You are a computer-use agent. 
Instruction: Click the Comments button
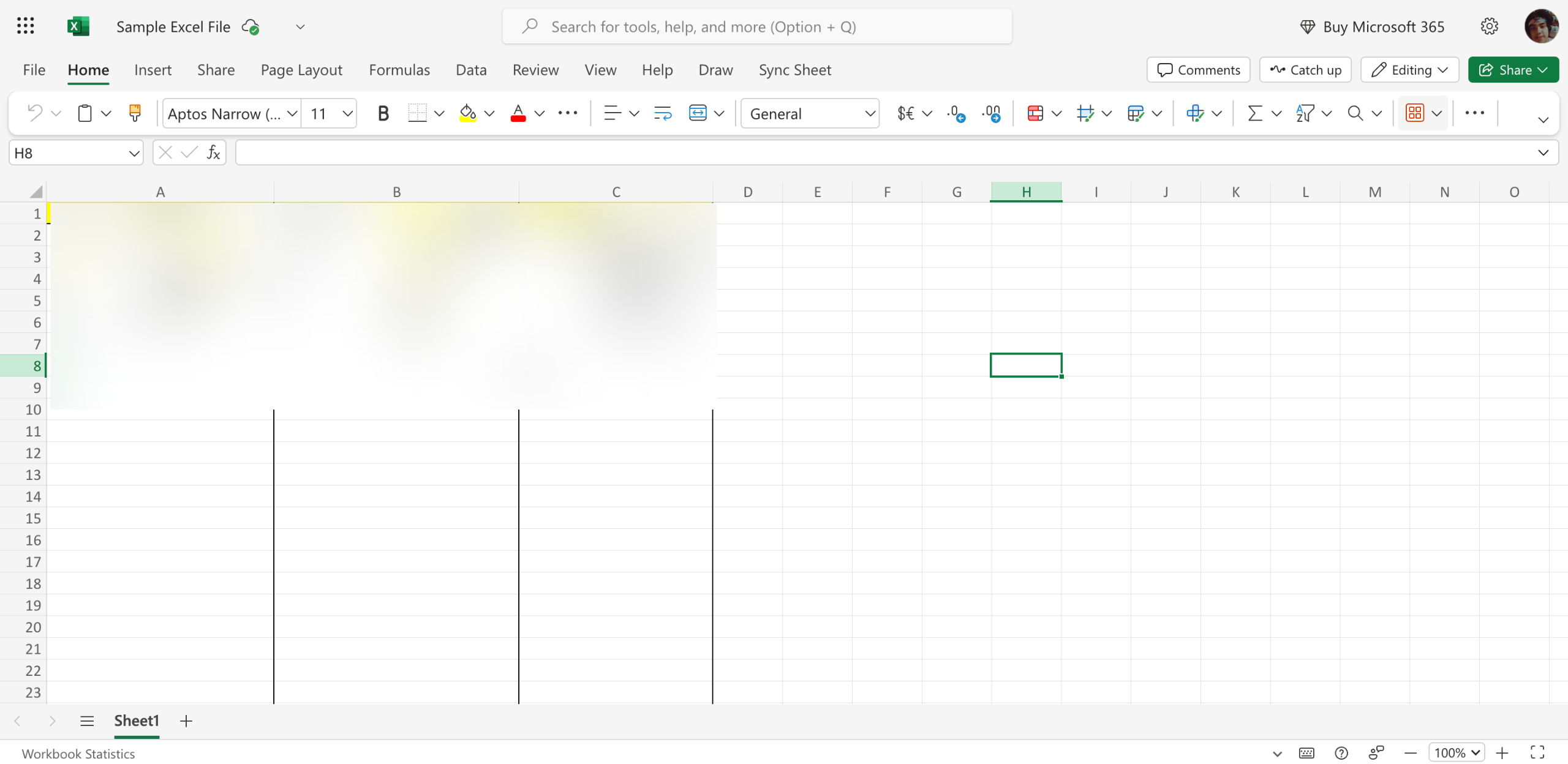point(1198,70)
